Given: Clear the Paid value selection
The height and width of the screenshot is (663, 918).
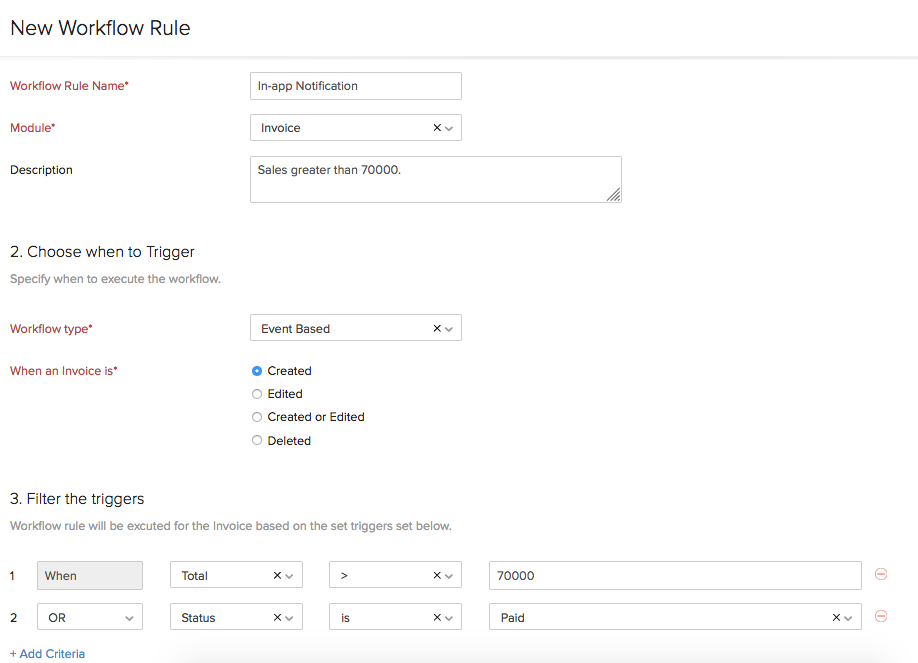Looking at the screenshot, I should 836,618.
